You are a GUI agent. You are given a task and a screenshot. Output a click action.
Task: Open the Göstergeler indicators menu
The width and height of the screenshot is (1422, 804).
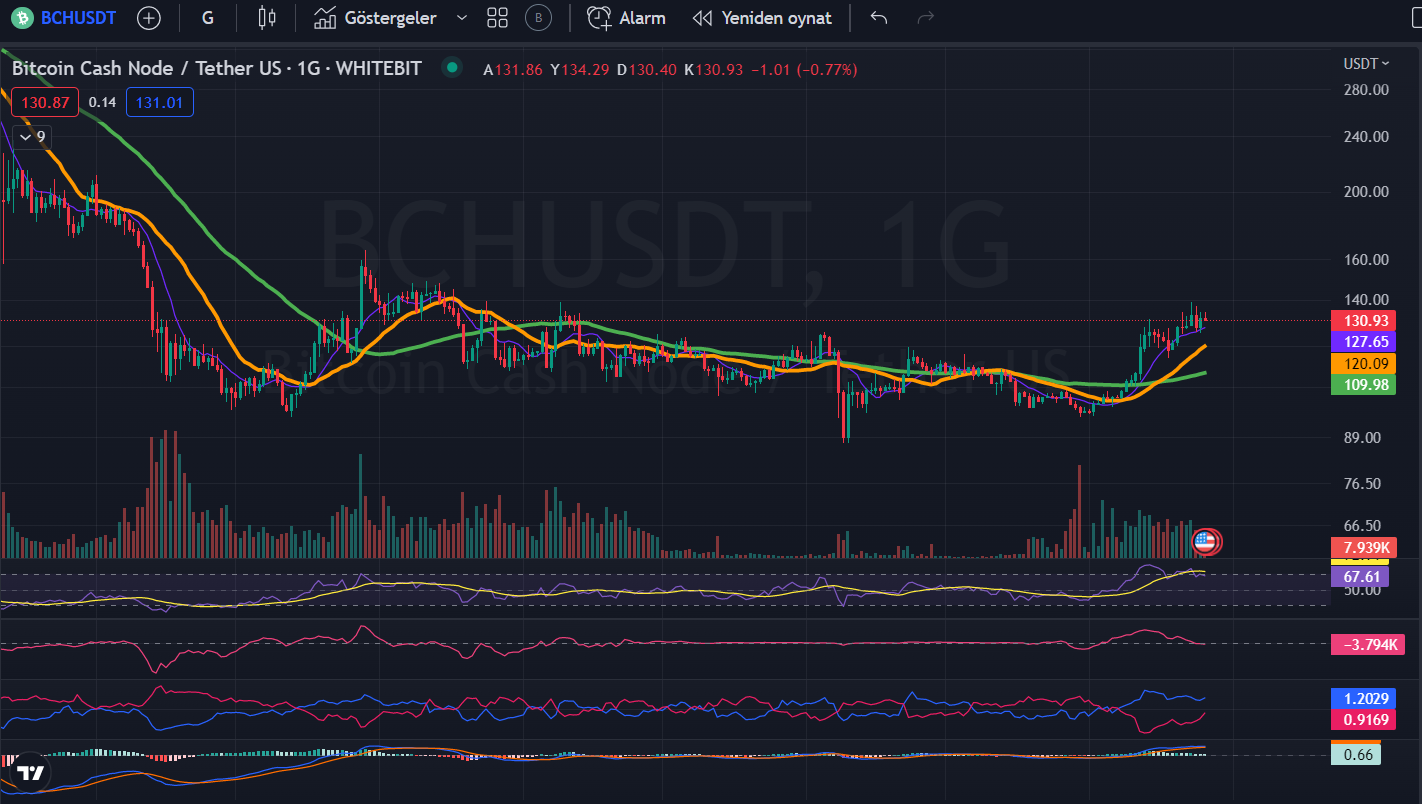click(x=376, y=18)
